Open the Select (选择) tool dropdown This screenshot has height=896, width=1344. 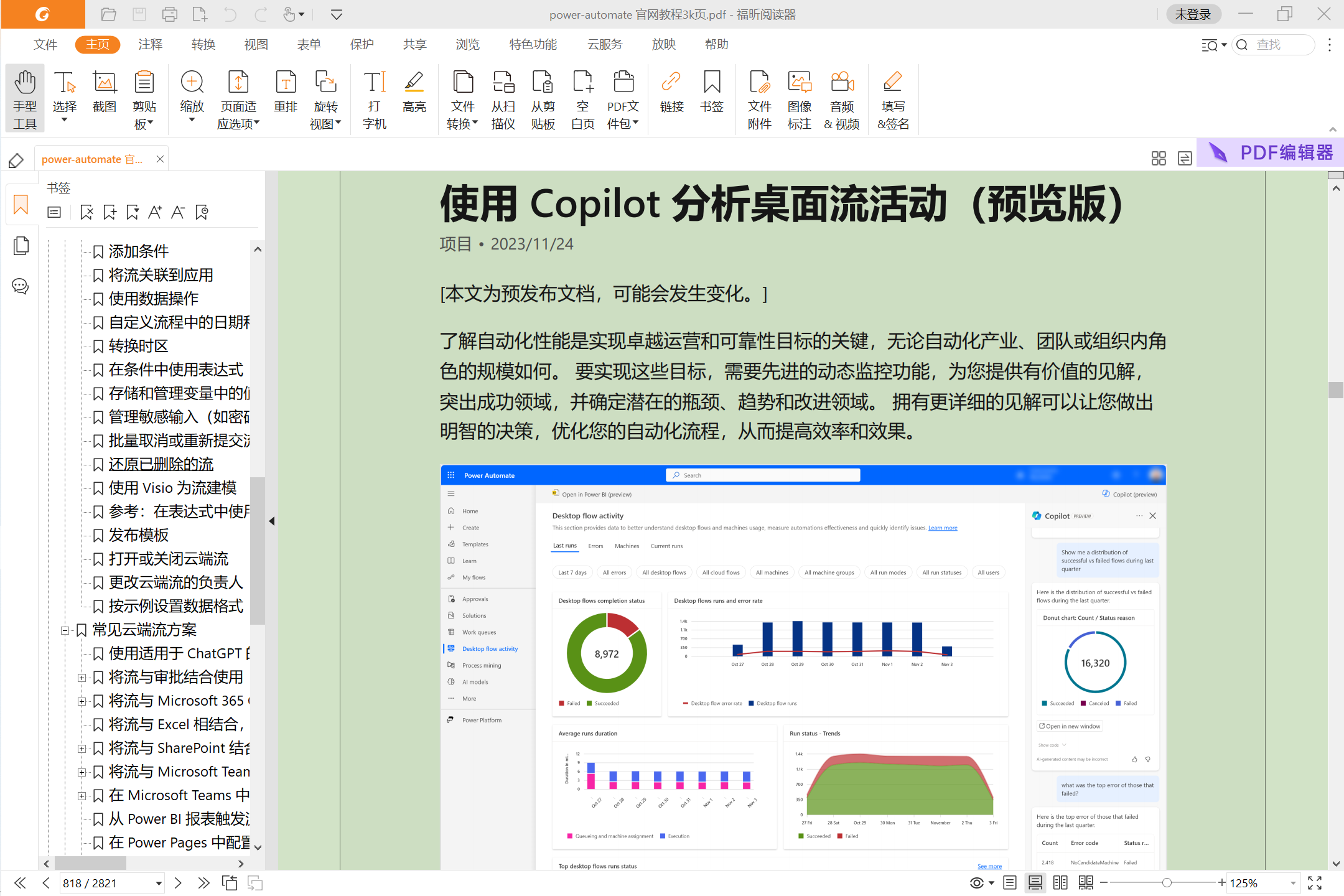(64, 120)
